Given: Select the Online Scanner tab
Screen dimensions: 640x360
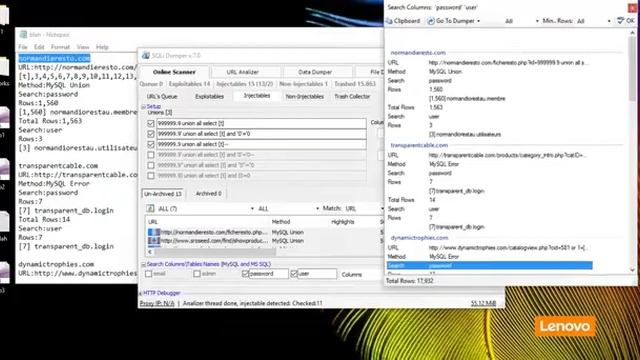Looking at the screenshot, I should pos(174,72).
